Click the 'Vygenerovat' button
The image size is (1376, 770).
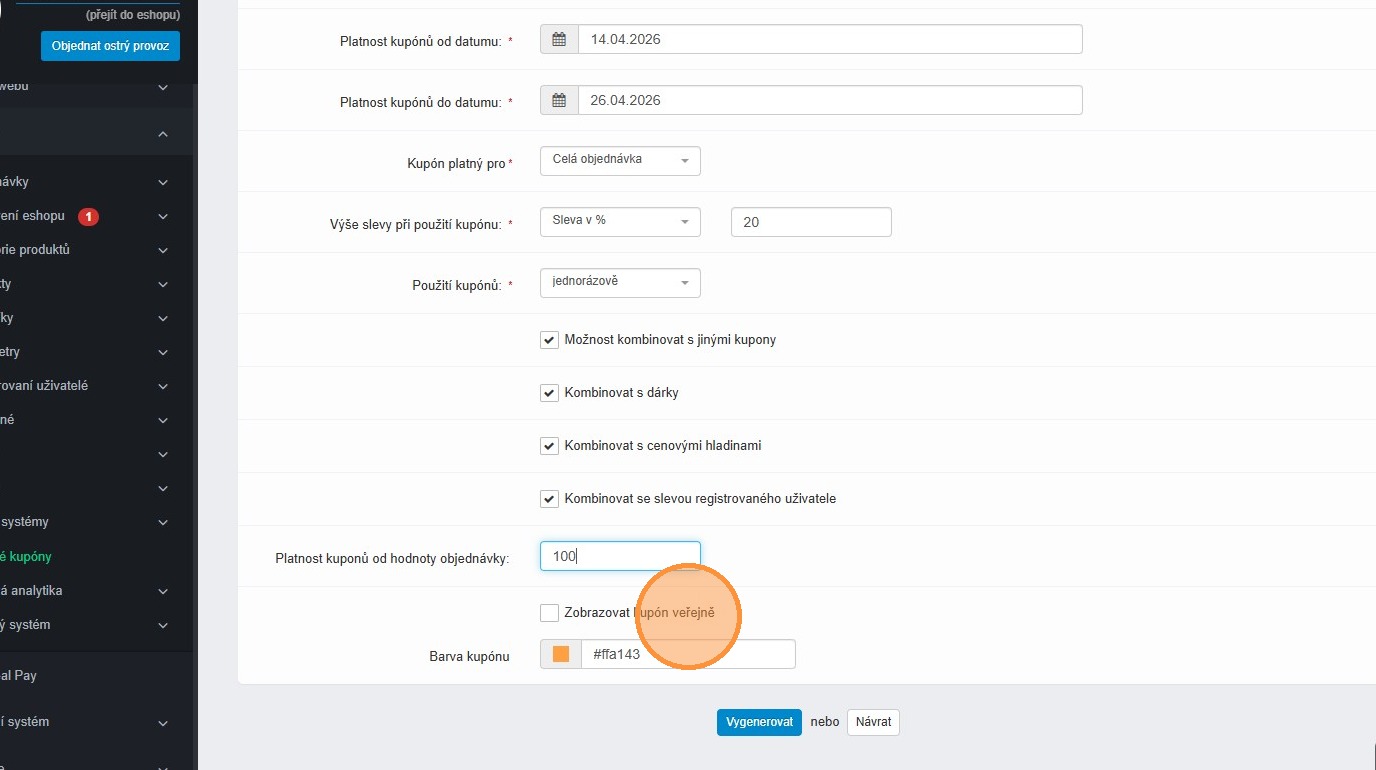click(759, 722)
